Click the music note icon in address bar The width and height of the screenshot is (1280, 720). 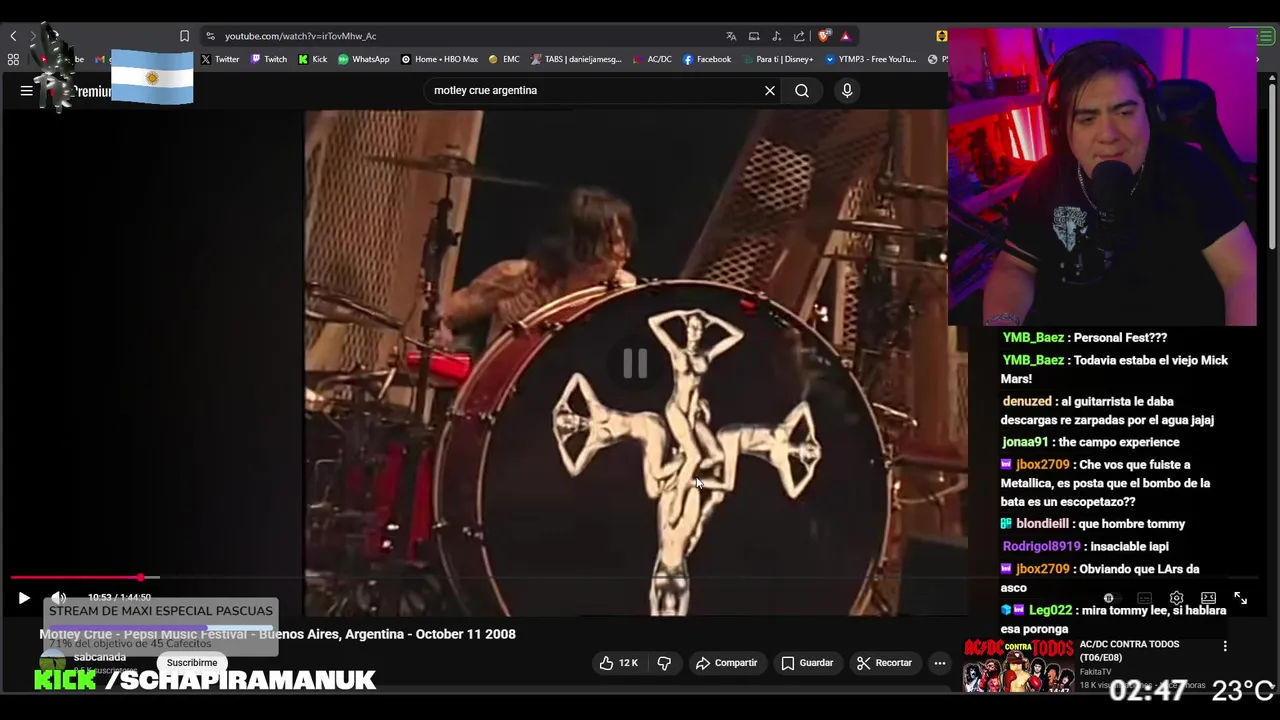click(x=777, y=36)
